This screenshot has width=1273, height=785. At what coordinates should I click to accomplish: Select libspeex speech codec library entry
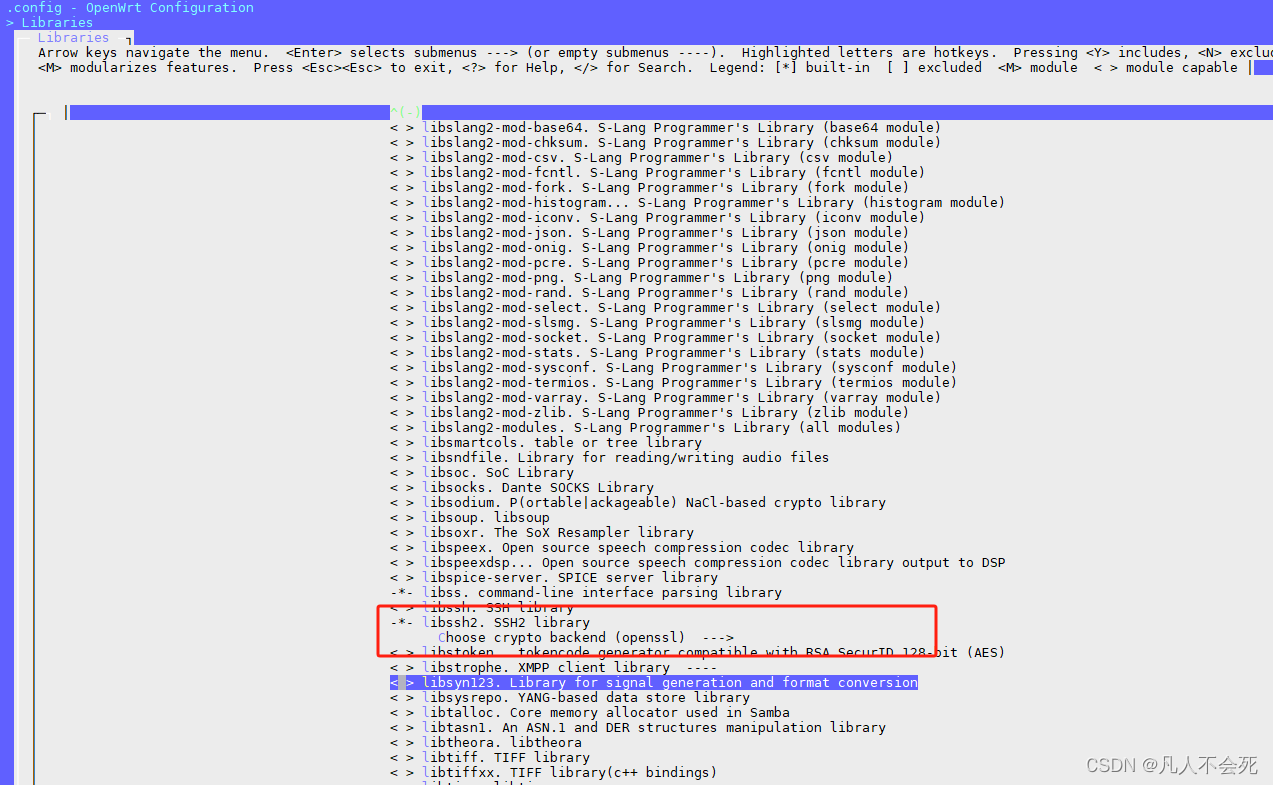pos(622,548)
